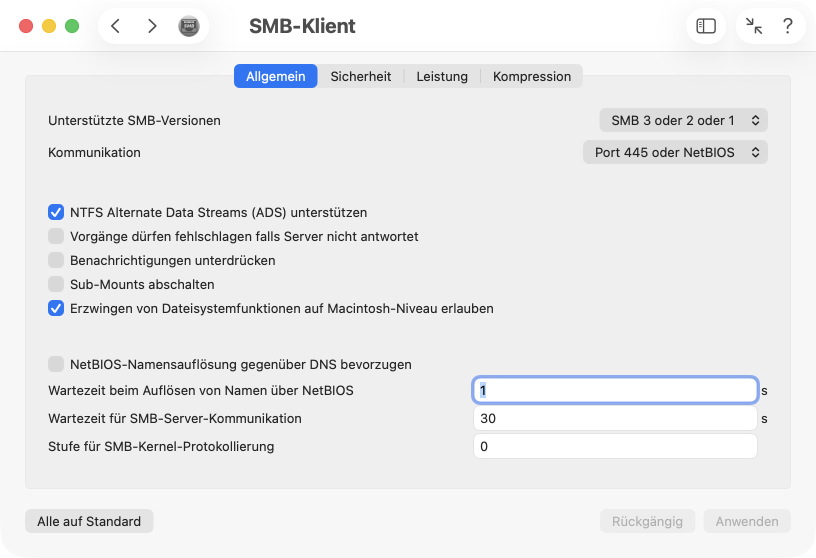Open the Port 445 oder NetBIOS dropdown
Image resolution: width=816 pixels, height=558 pixels.
click(x=675, y=153)
